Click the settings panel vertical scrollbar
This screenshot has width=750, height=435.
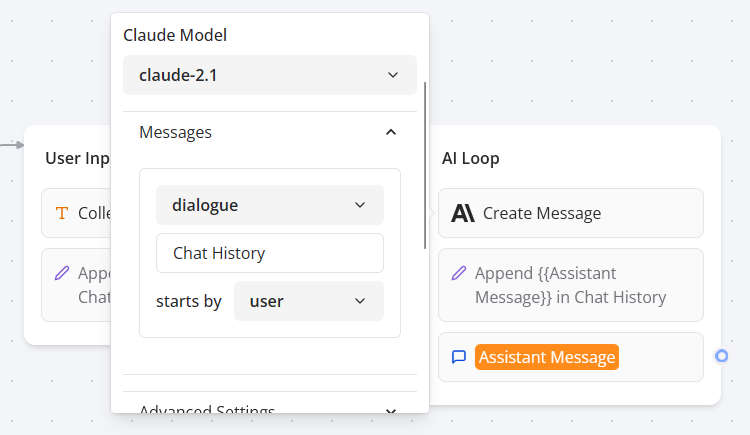coord(426,165)
